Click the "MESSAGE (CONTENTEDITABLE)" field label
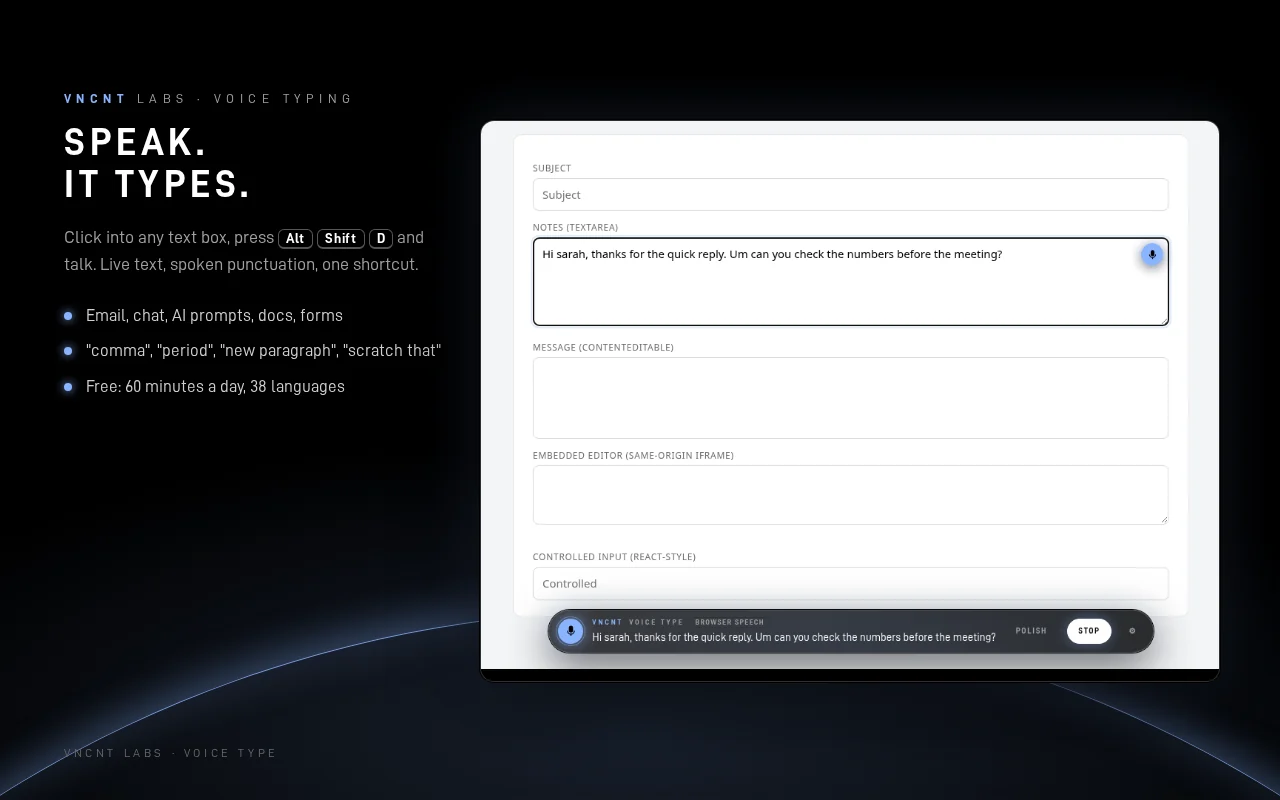This screenshot has height=800, width=1280. tap(603, 347)
